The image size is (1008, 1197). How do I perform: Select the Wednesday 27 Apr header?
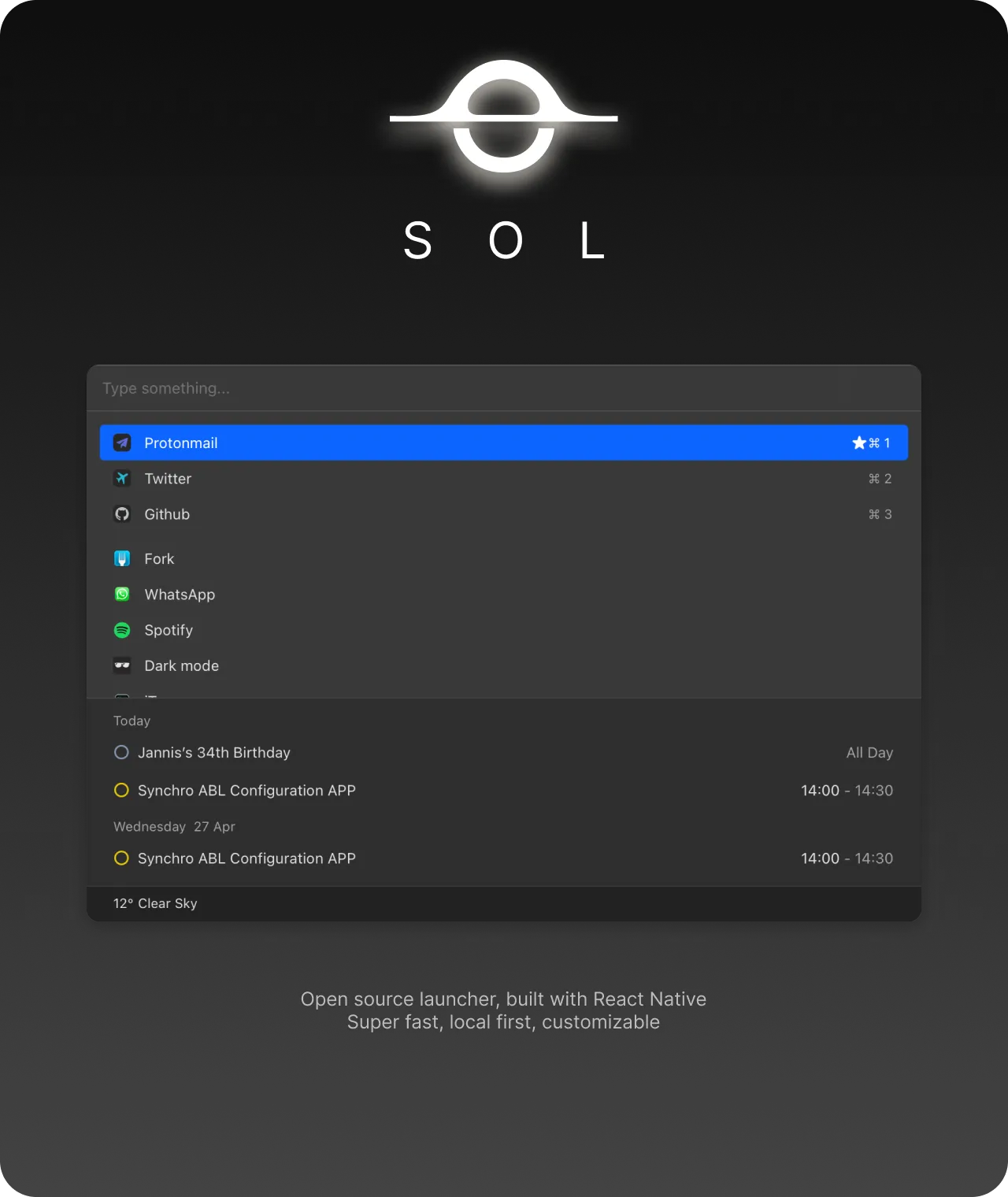coord(174,826)
